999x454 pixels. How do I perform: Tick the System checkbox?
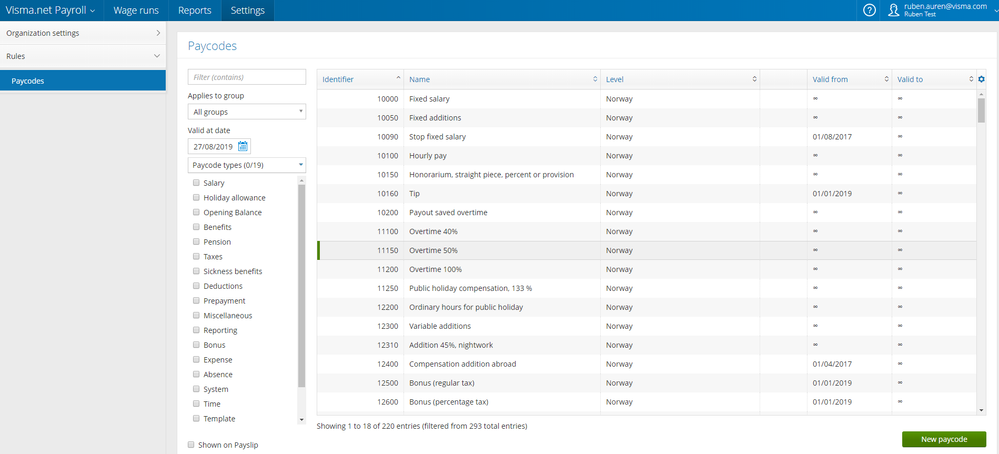(196, 388)
